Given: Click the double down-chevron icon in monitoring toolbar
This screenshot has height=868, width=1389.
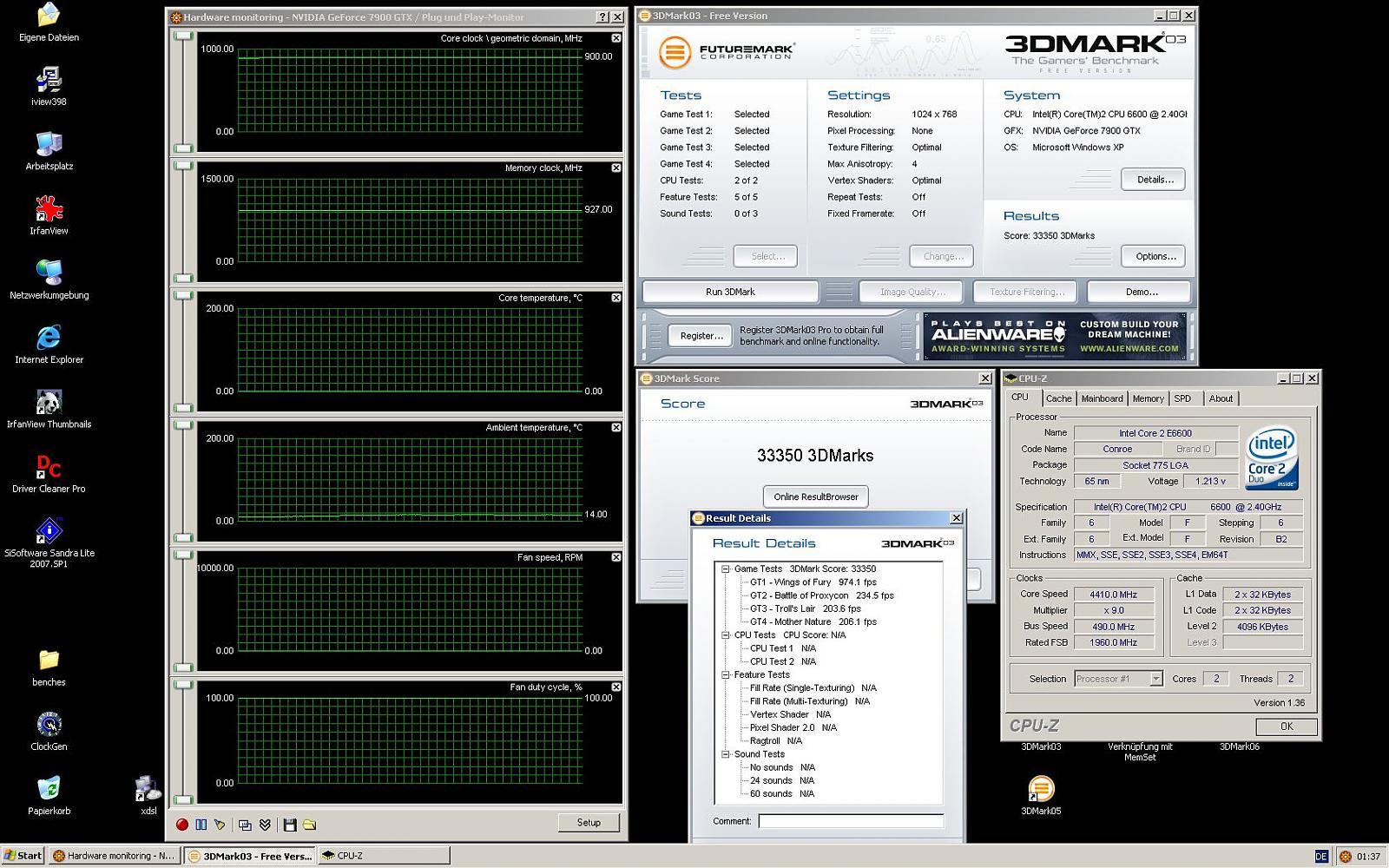Looking at the screenshot, I should [x=265, y=825].
